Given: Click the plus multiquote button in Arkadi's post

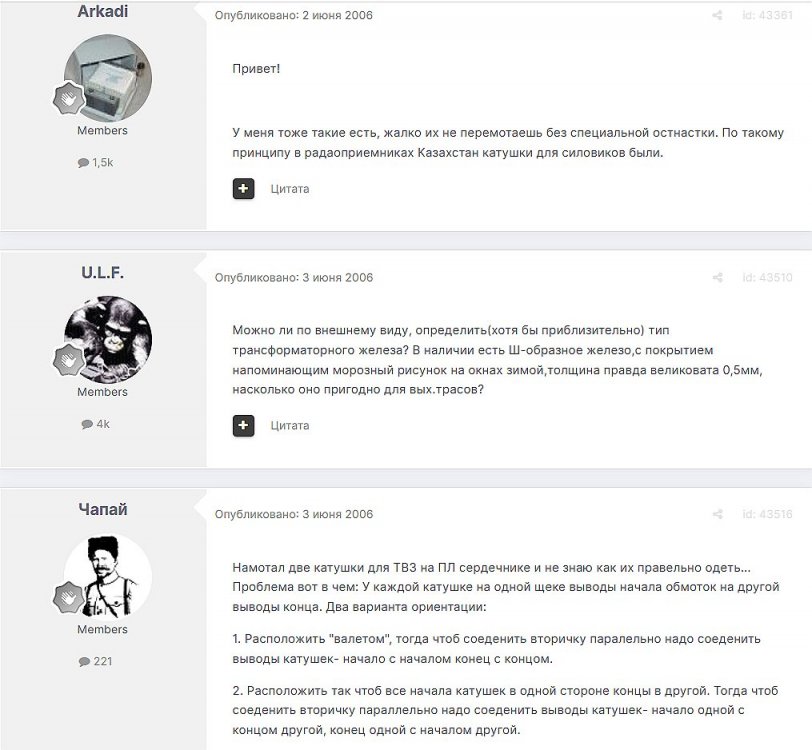Looking at the screenshot, I should tap(243, 189).
